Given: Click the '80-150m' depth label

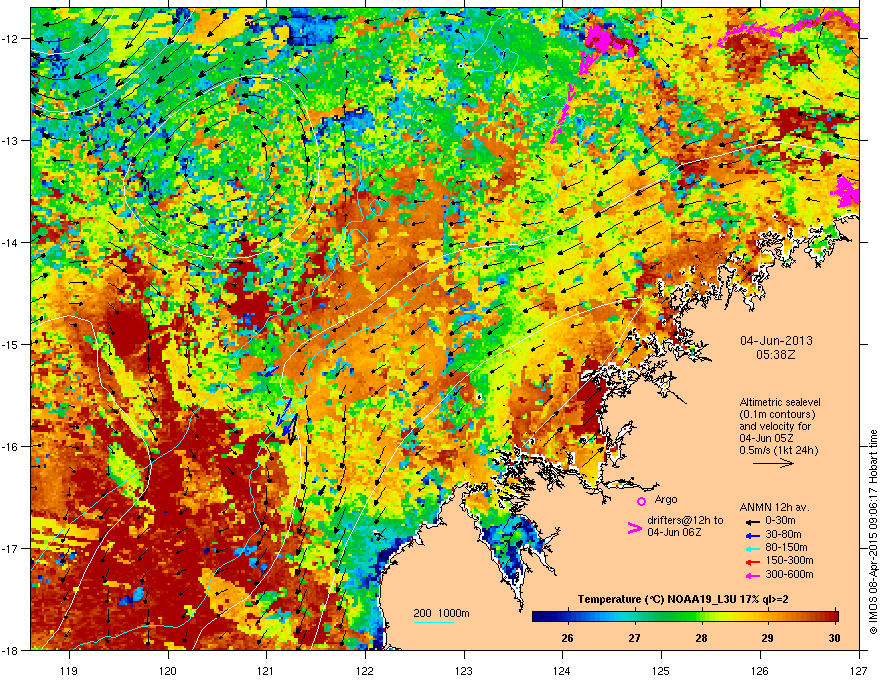Looking at the screenshot, I should [786, 548].
